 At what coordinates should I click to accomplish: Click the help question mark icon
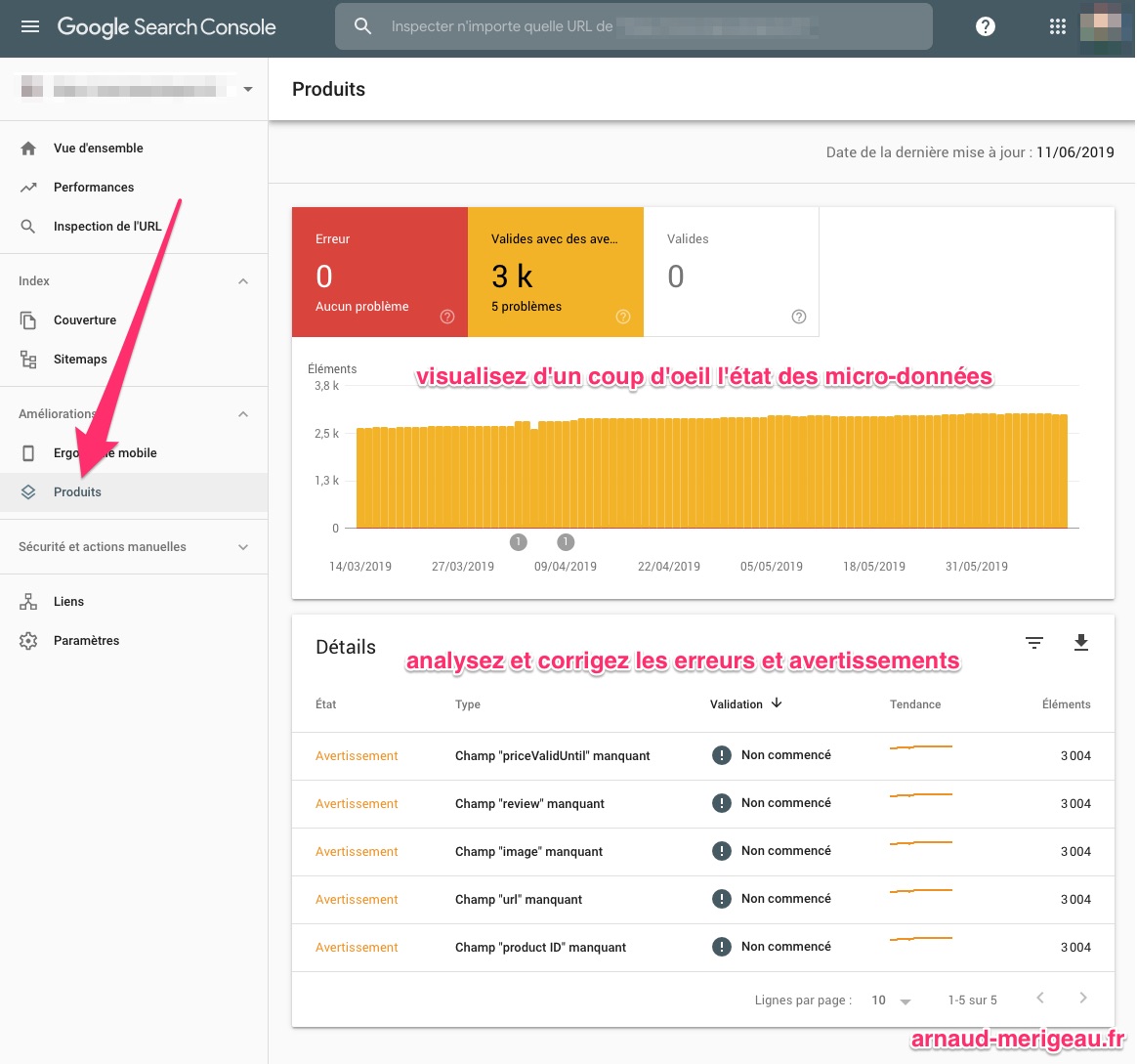click(986, 27)
